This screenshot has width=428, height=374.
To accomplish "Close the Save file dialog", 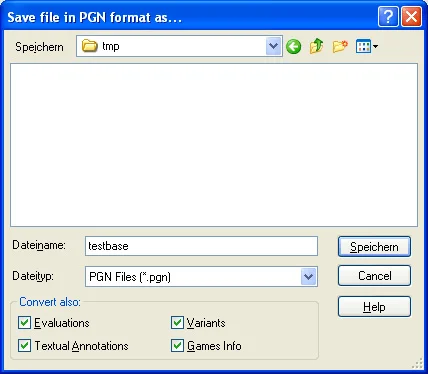I will click(x=411, y=16).
